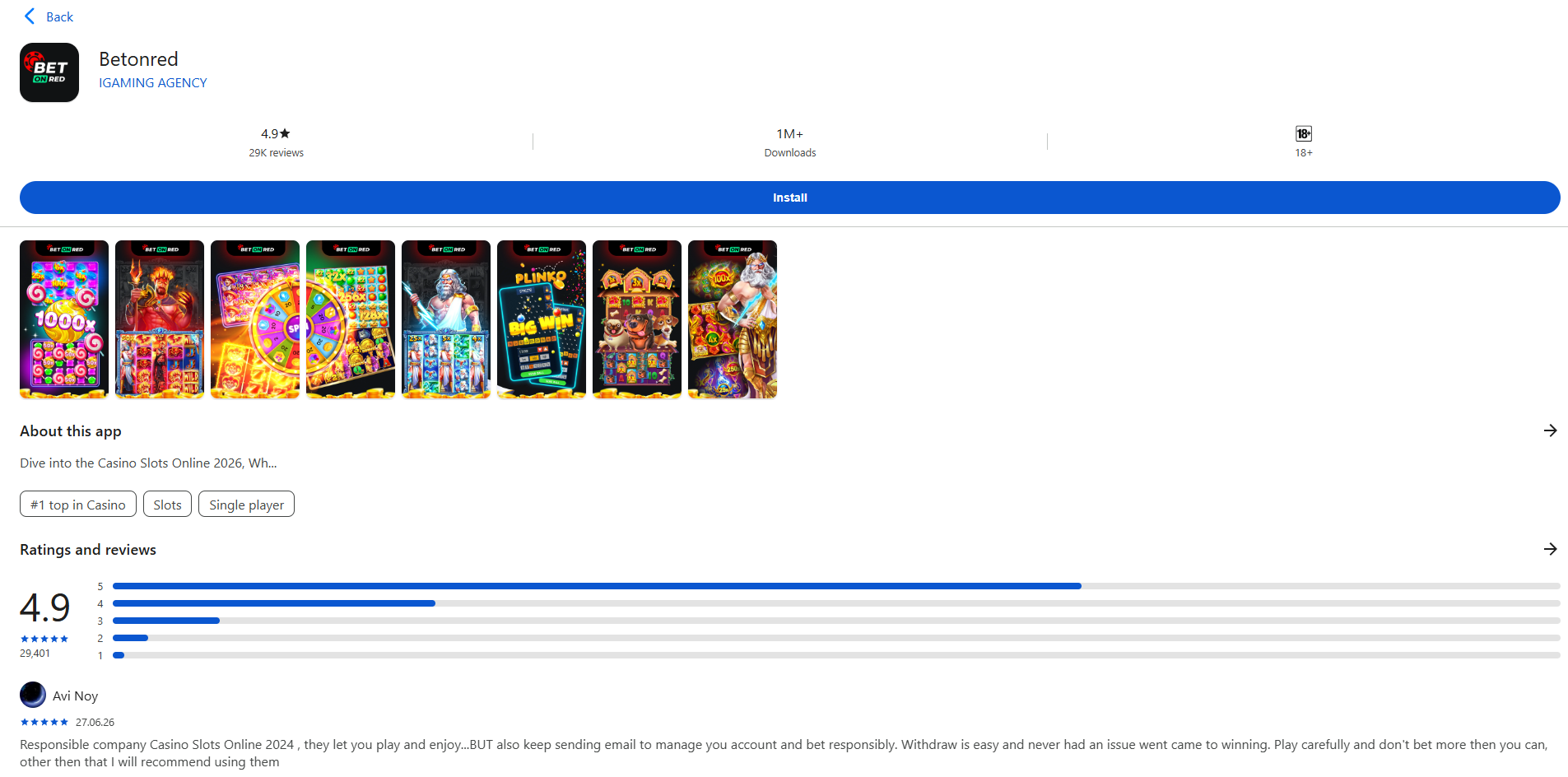Go back using the Back arrow
1568x777 pixels.
click(49, 16)
